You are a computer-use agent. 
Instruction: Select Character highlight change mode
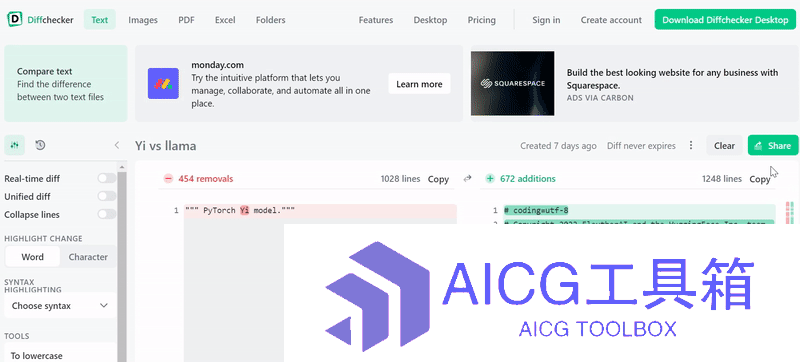pos(88,257)
